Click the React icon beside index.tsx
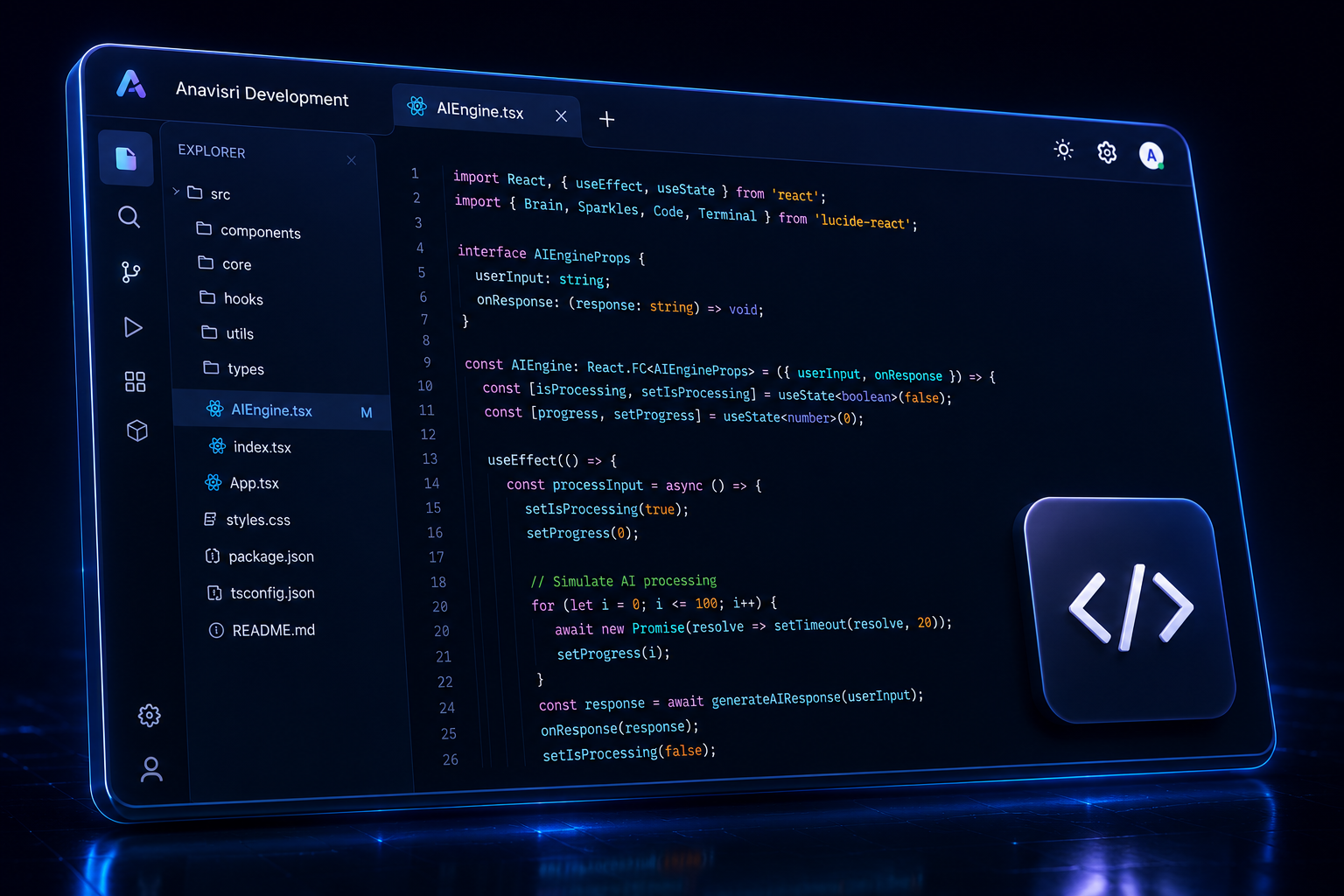This screenshot has height=896, width=1344. [x=217, y=446]
